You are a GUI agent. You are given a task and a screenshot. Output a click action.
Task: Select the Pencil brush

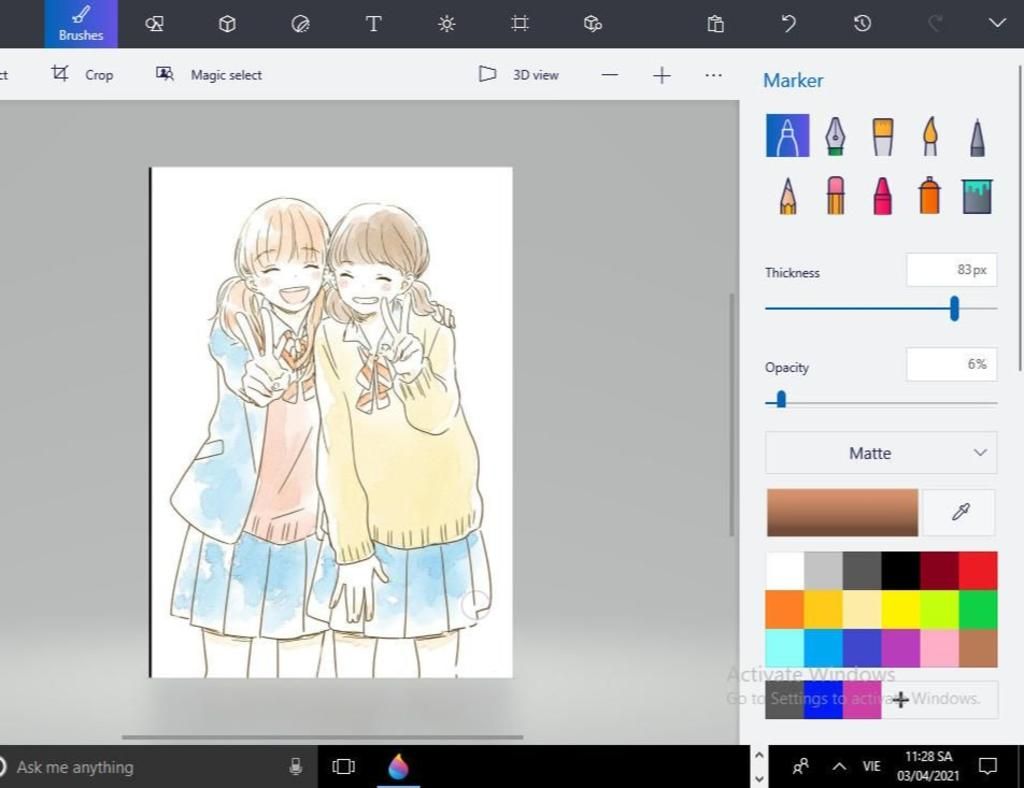pos(788,195)
